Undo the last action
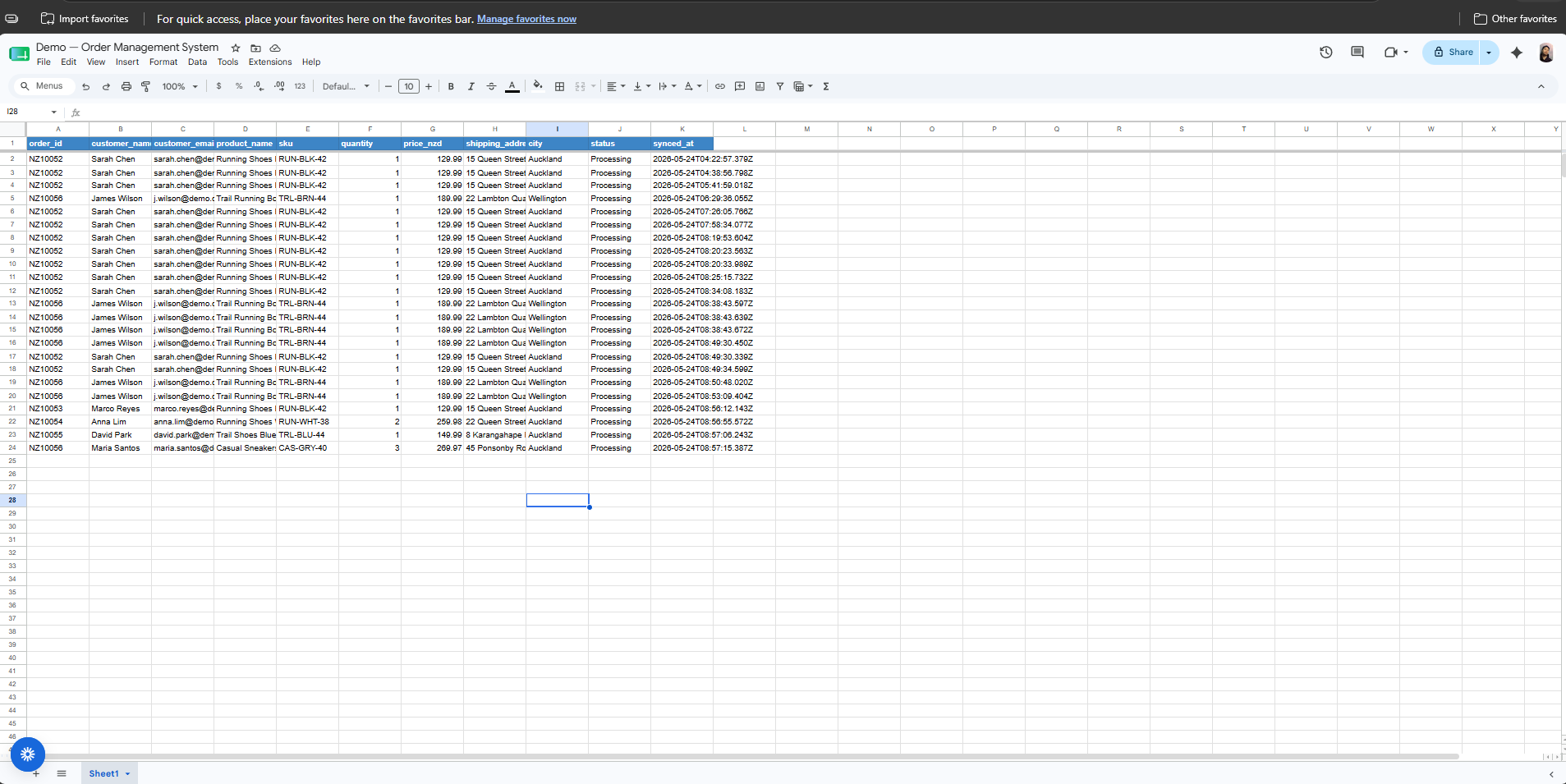Viewport: 1566px width, 784px height. pos(85,86)
